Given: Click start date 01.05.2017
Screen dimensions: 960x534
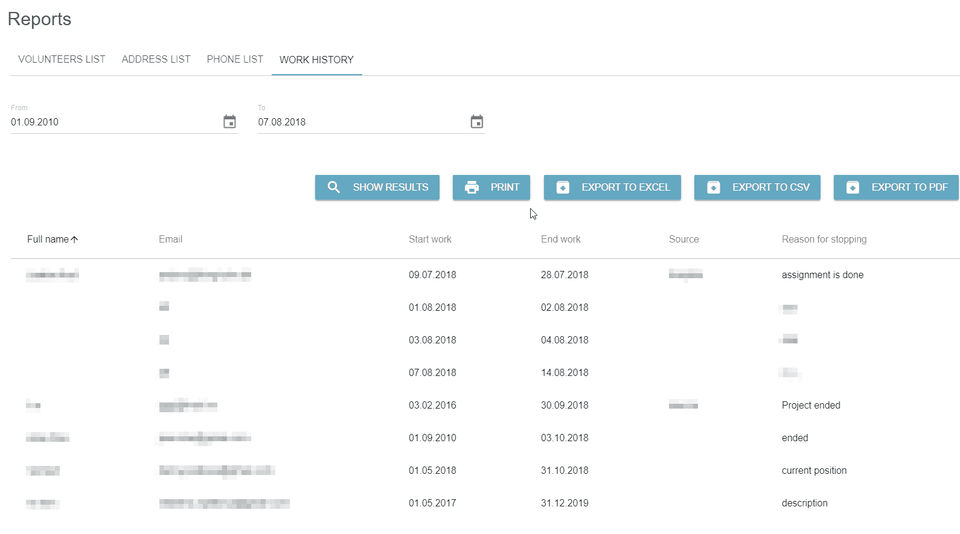Looking at the screenshot, I should tap(432, 503).
